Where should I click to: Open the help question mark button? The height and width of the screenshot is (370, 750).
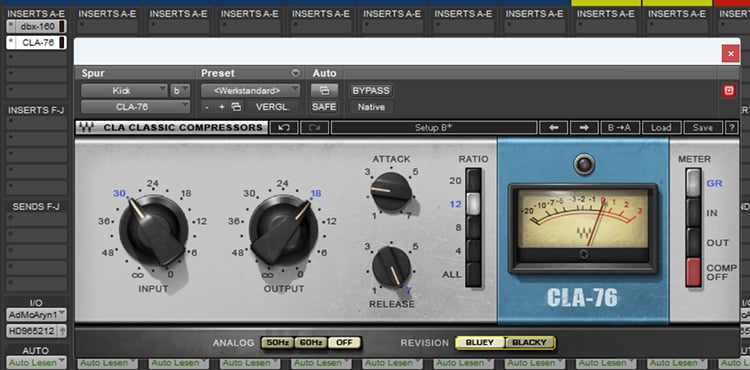pos(731,128)
